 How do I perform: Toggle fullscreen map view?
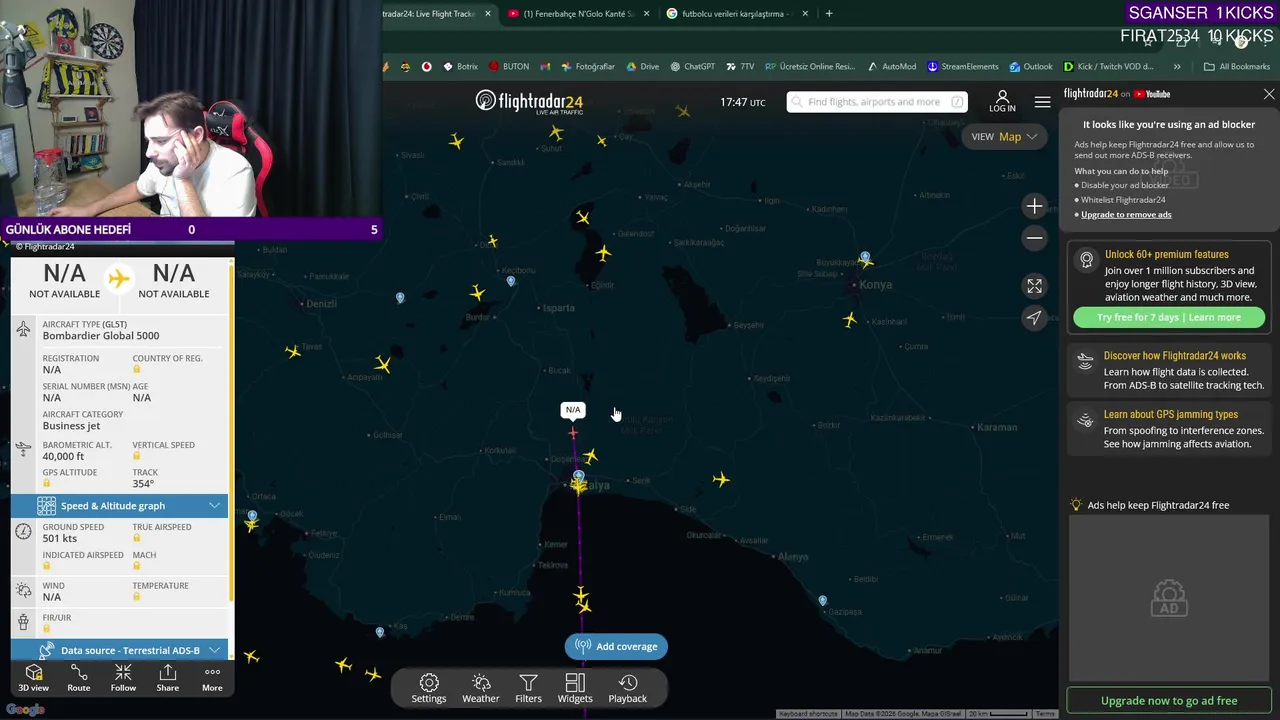coord(1034,286)
